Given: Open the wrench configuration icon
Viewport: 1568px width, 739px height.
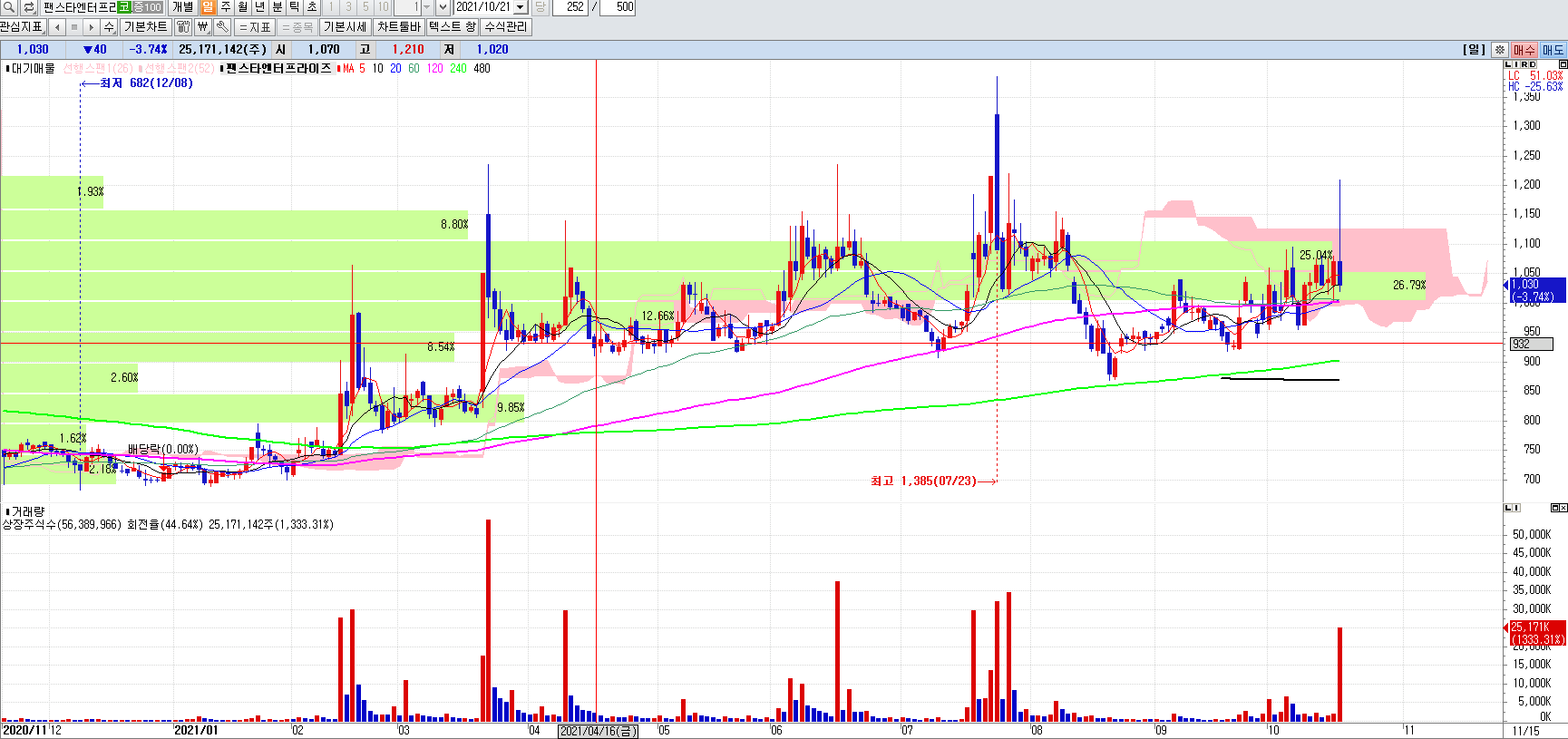Looking at the screenshot, I should [222, 27].
